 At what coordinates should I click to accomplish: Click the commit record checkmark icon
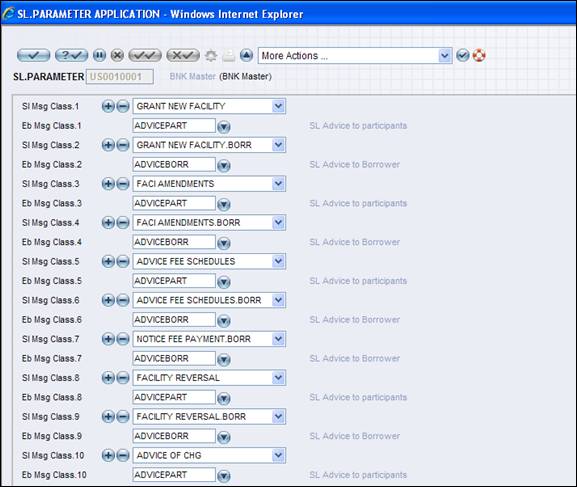(x=33, y=56)
